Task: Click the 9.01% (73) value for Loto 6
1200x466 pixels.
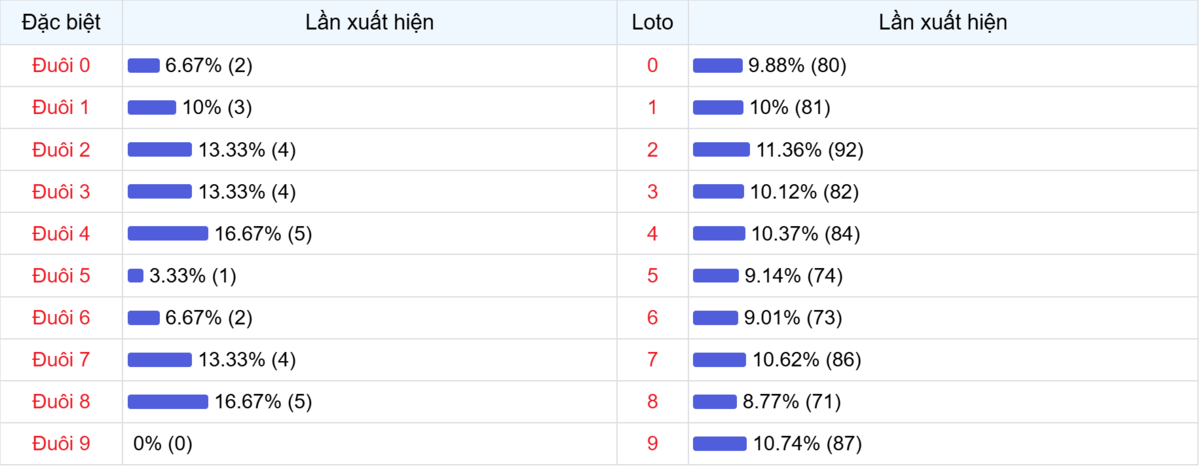Action: point(795,318)
